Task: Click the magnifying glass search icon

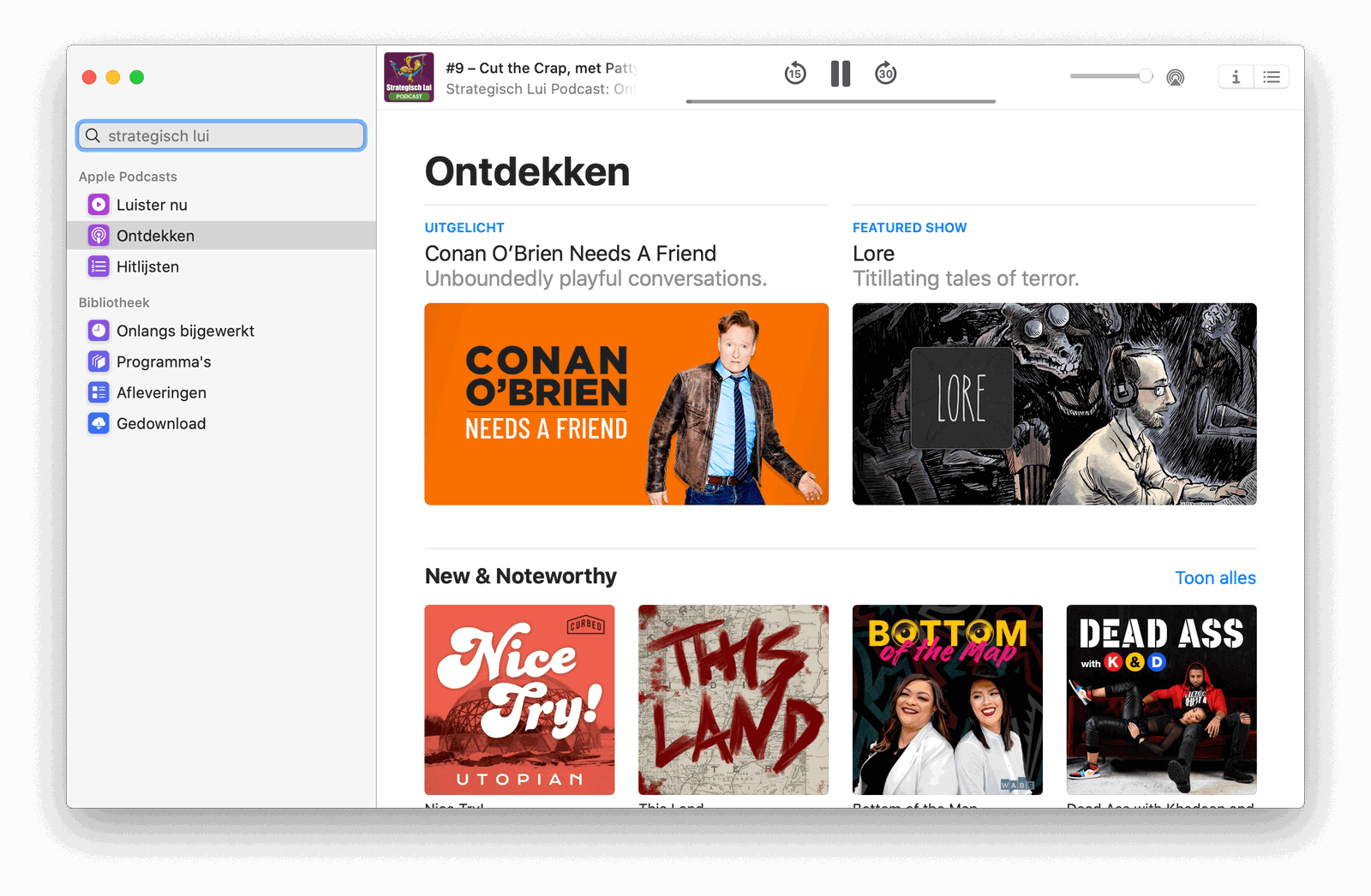Action: point(93,135)
